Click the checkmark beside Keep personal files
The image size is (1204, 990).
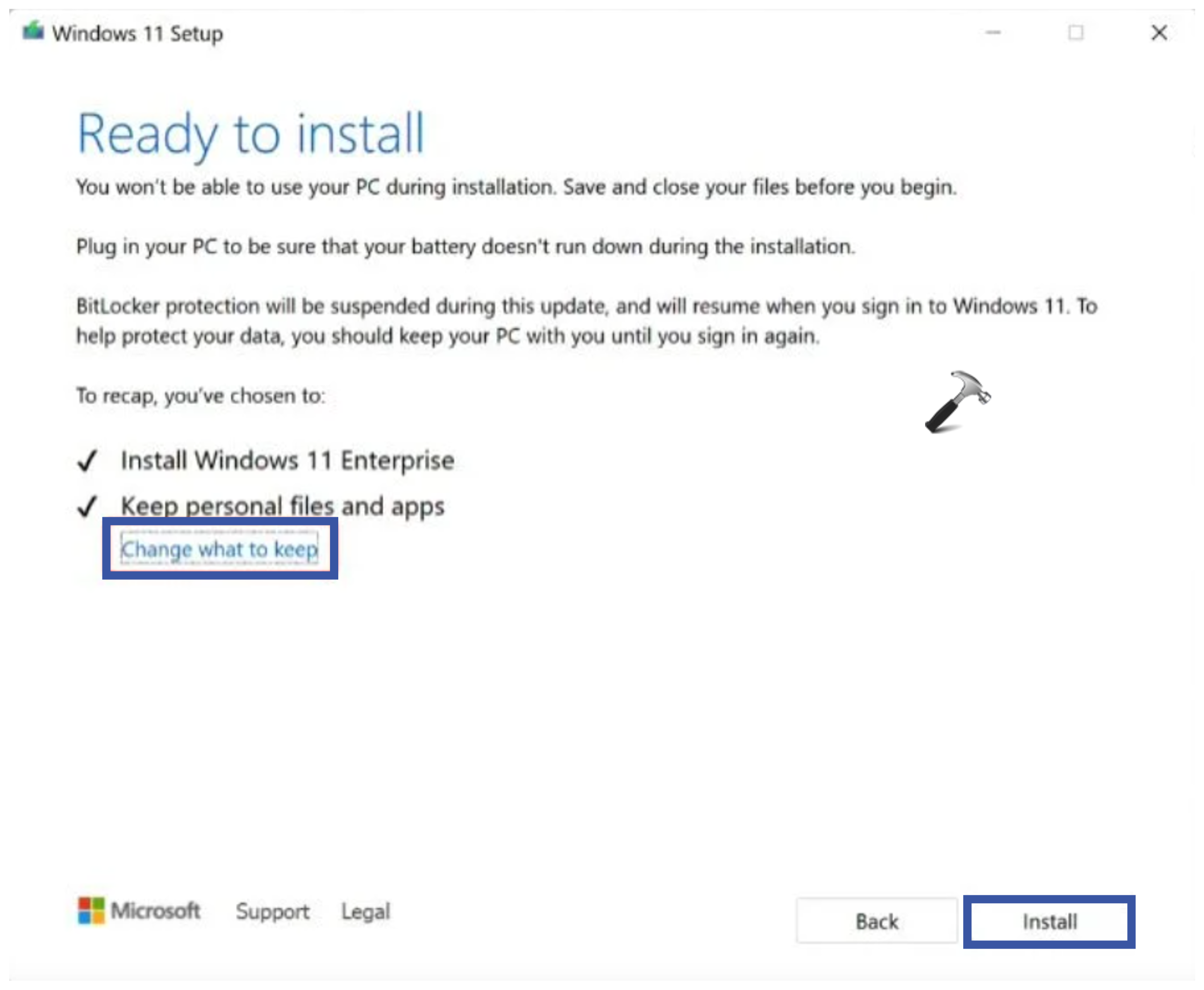pos(87,506)
